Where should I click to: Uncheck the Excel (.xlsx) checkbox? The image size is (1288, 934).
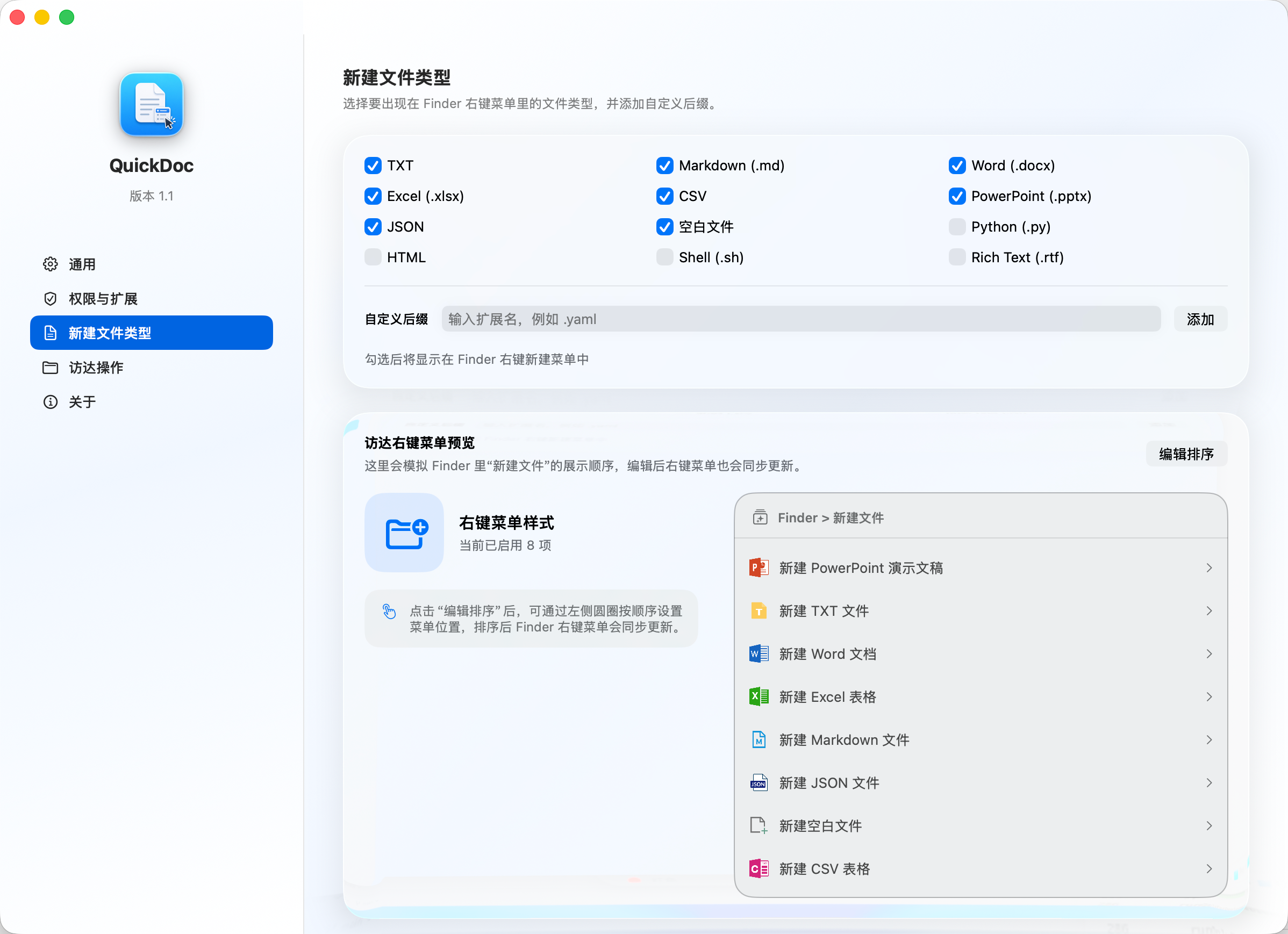pos(373,196)
